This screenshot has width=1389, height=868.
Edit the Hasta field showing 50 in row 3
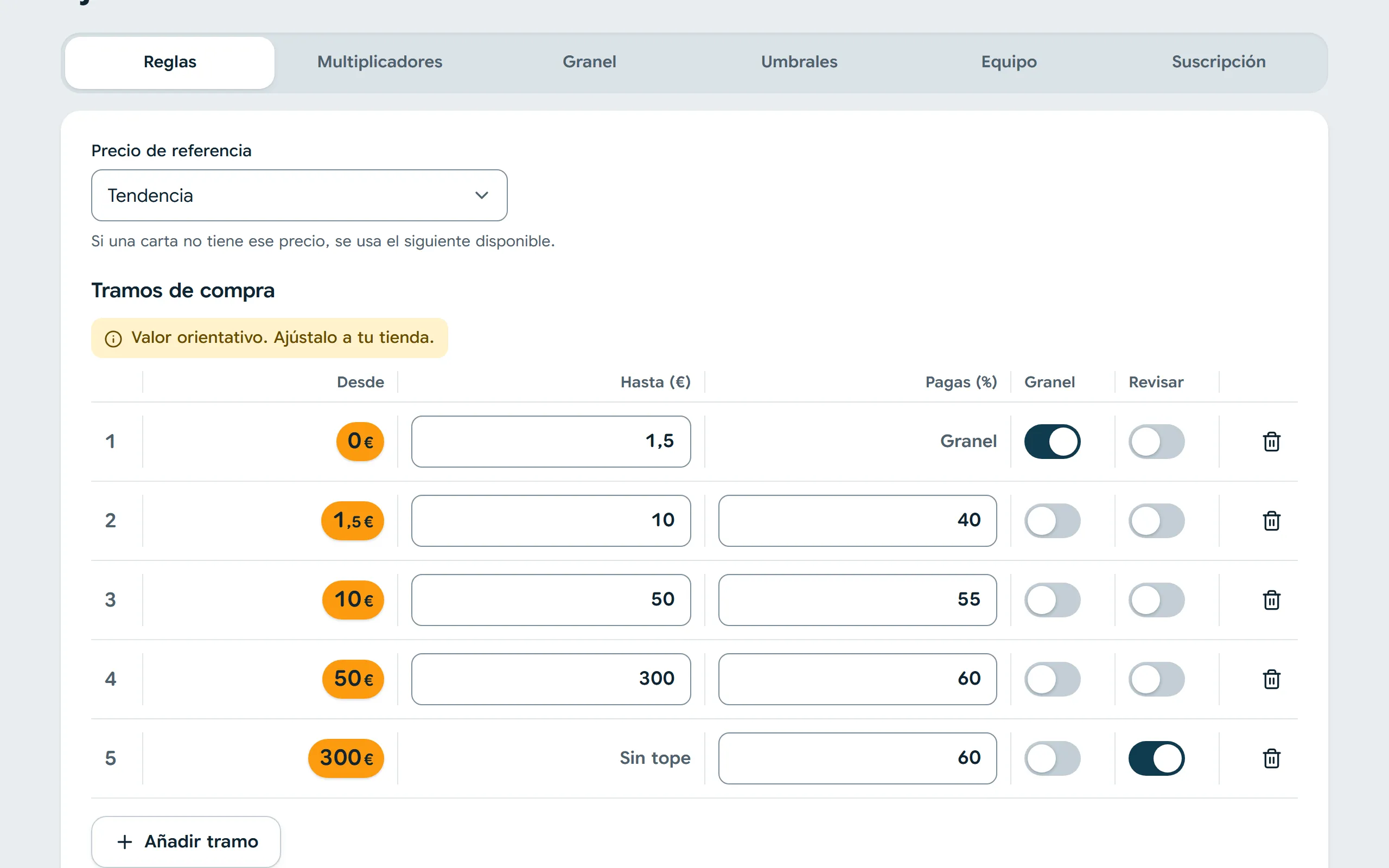coord(551,600)
